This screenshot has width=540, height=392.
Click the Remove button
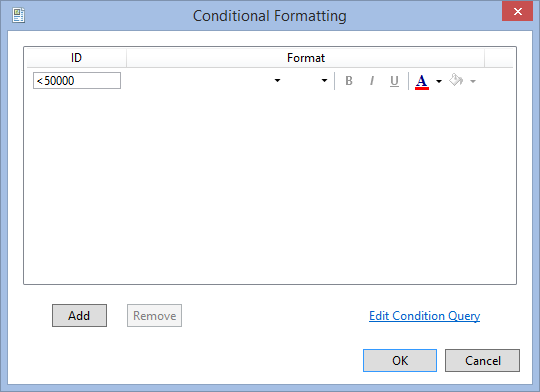pyautogui.click(x=154, y=316)
